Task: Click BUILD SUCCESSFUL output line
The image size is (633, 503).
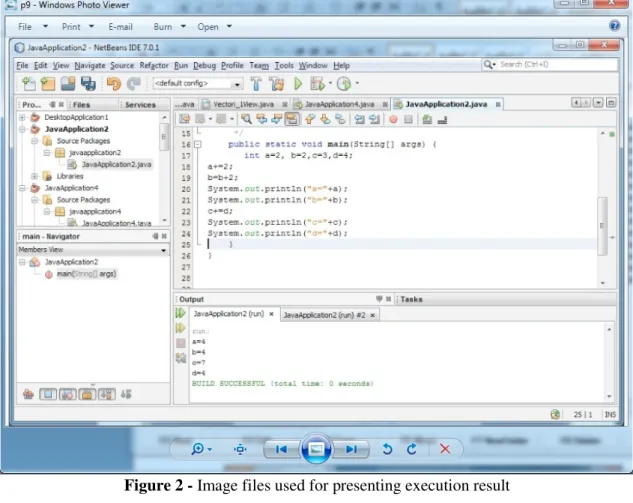Action: pyautogui.click(x=283, y=384)
